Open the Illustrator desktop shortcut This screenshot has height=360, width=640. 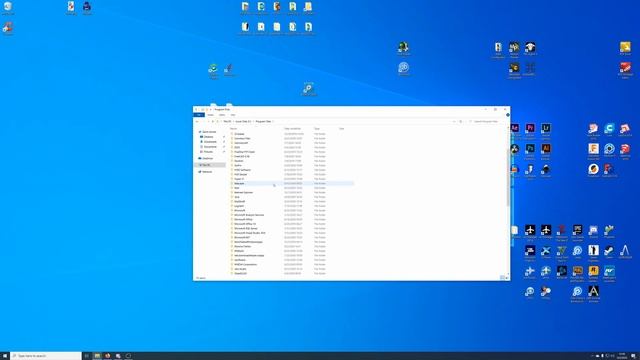tap(546, 150)
